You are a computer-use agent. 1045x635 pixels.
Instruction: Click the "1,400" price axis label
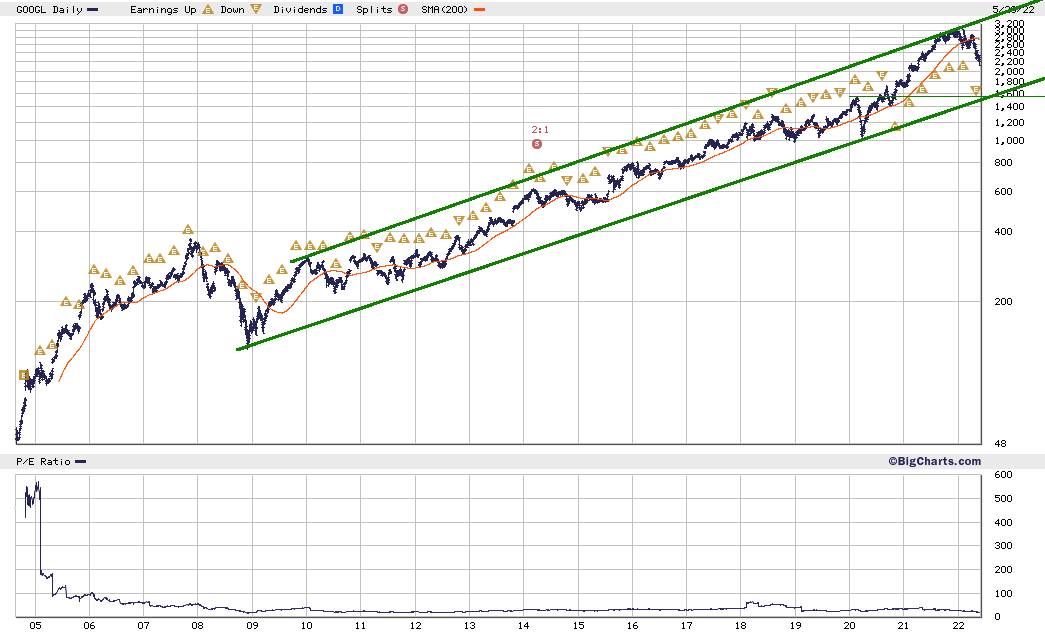pyautogui.click(x=1009, y=107)
